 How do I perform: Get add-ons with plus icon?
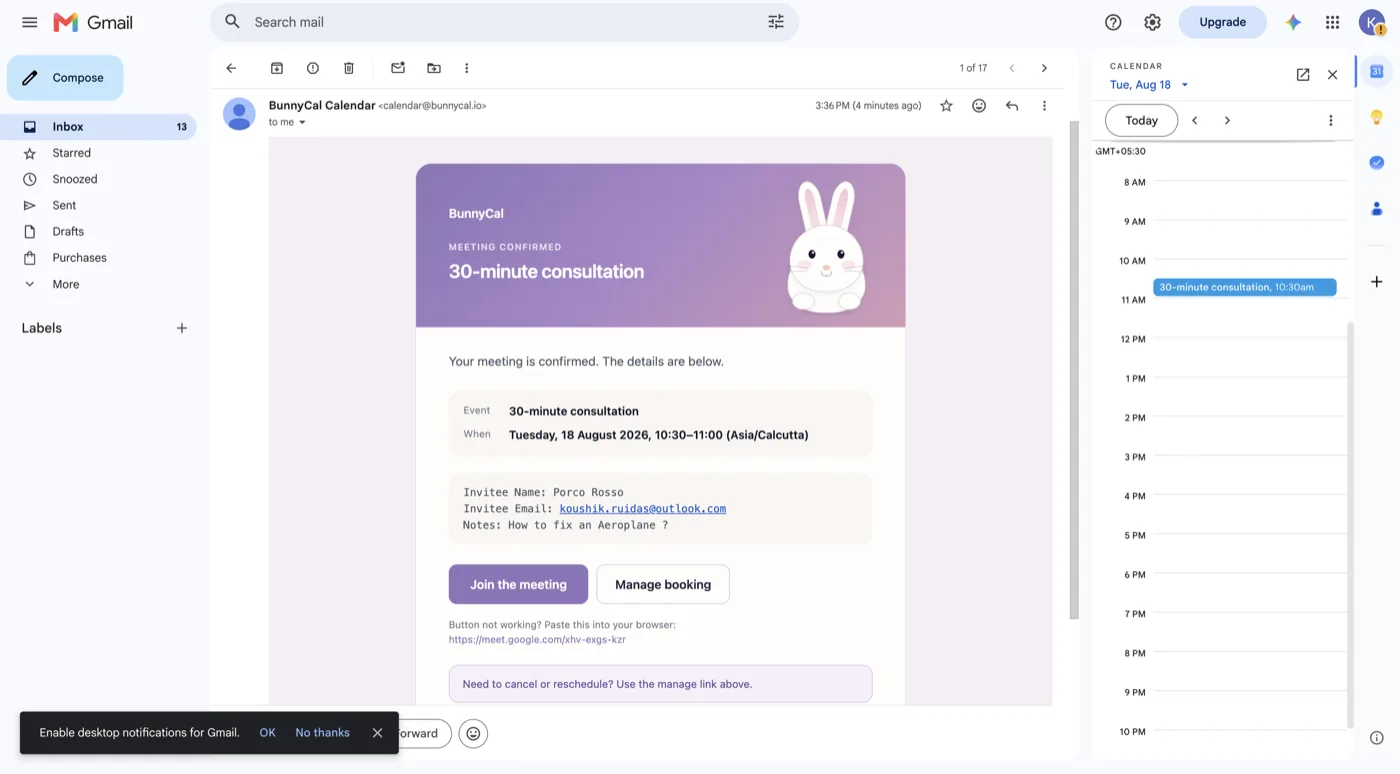pos(1377,282)
